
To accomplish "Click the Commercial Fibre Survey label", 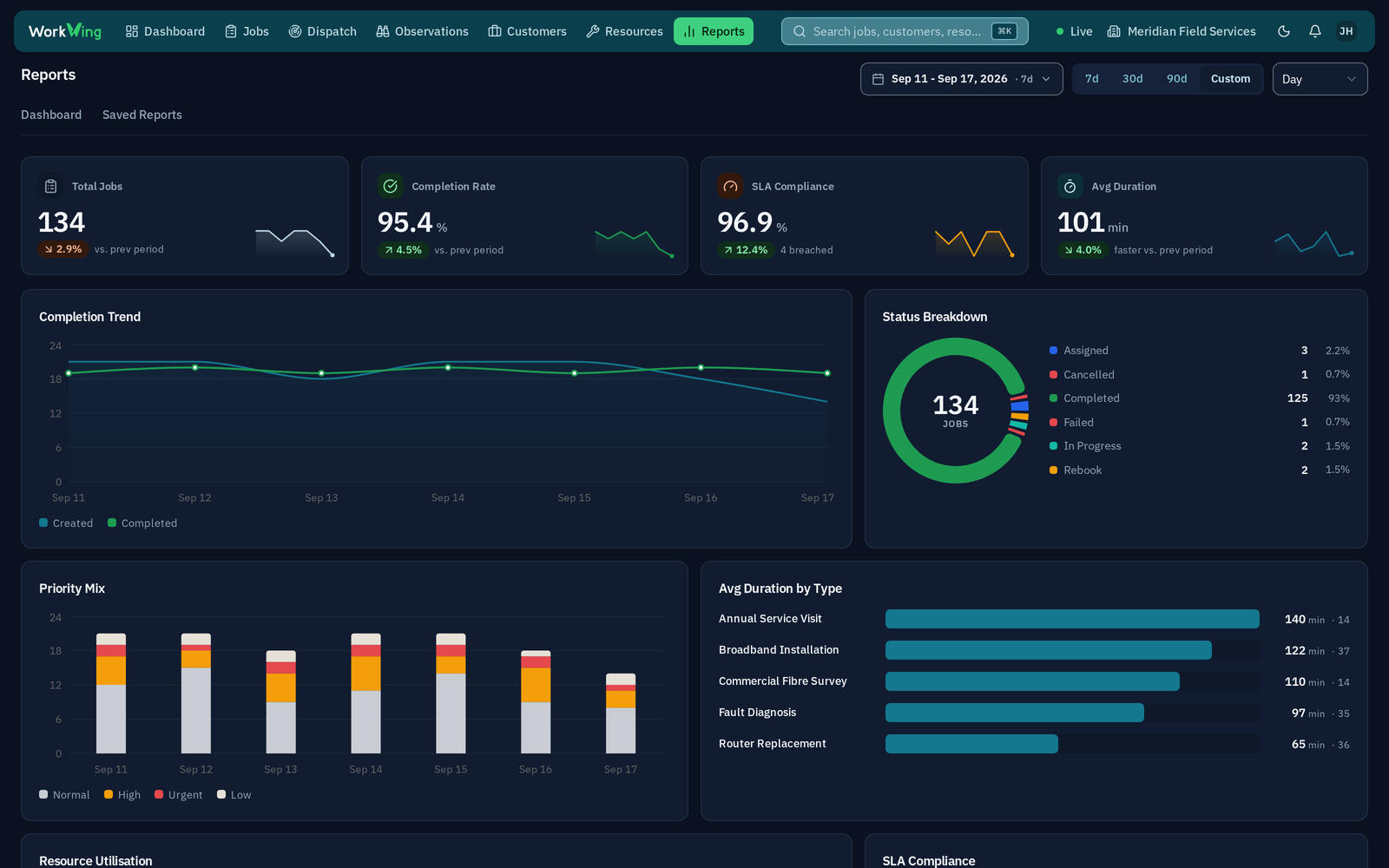I will click(x=783, y=681).
